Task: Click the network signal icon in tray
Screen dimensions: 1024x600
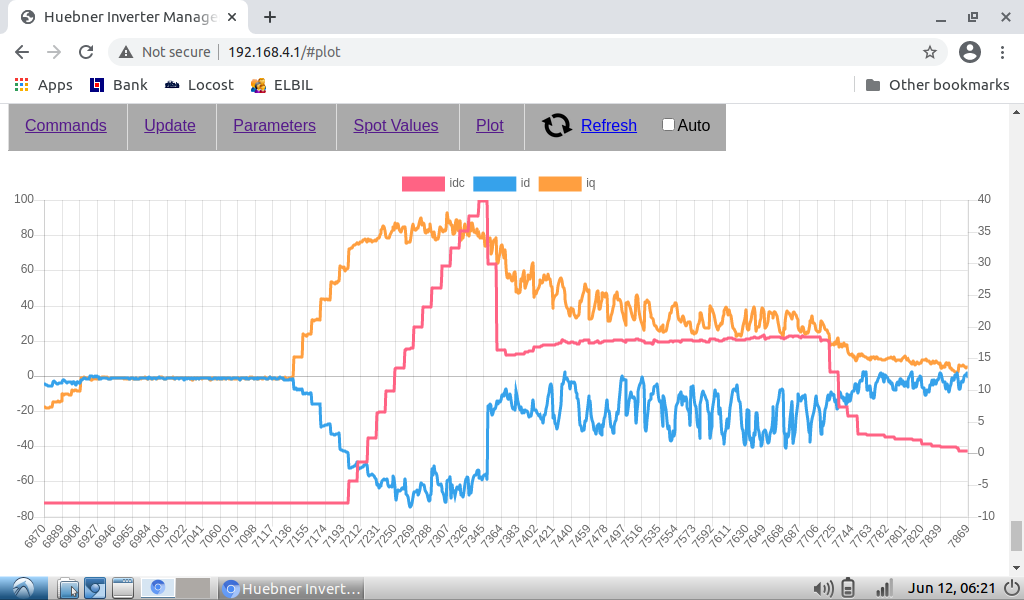Action: (883, 588)
